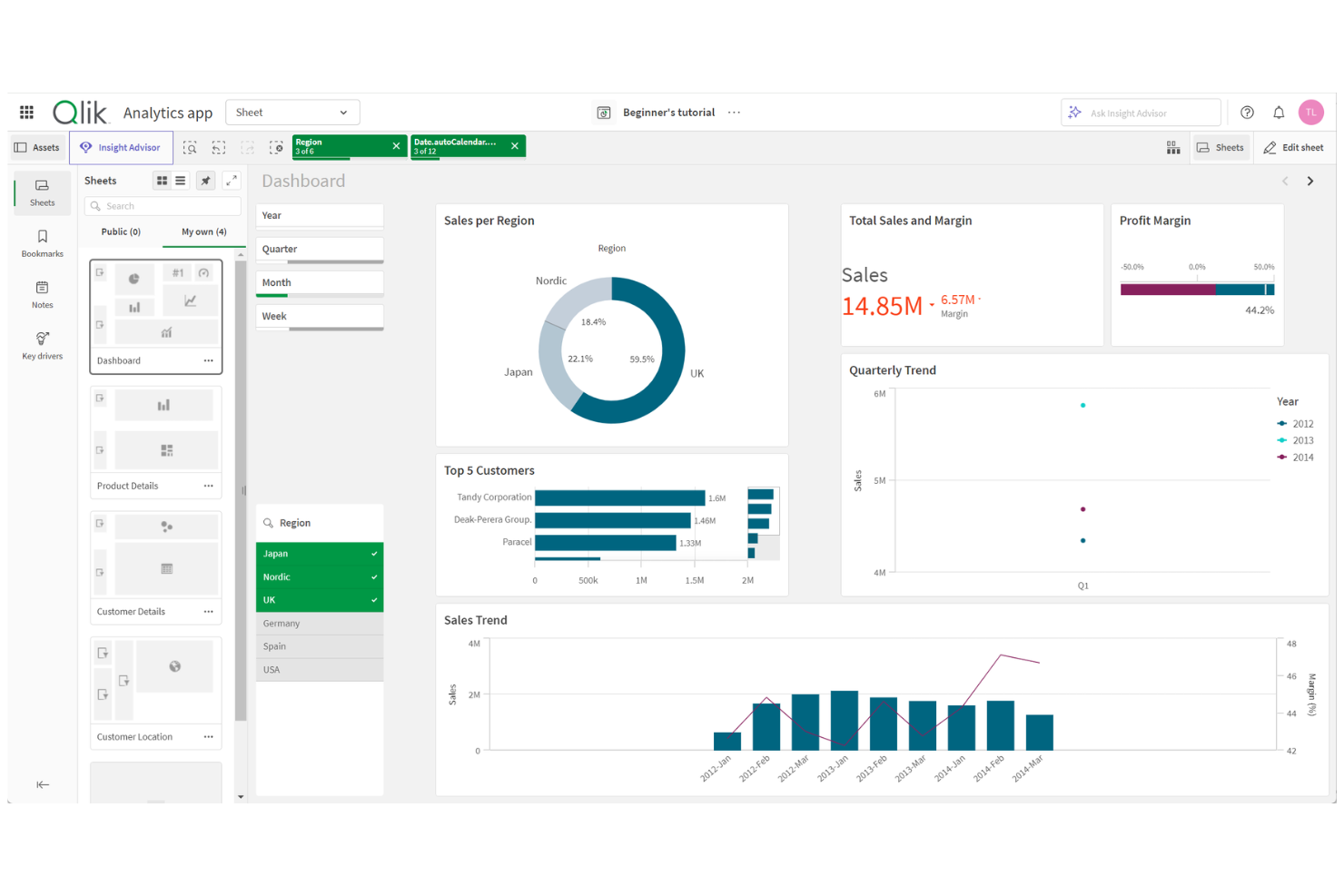The height and width of the screenshot is (896, 1344).
Task: Click the Edit sheet button
Action: coord(1293,147)
